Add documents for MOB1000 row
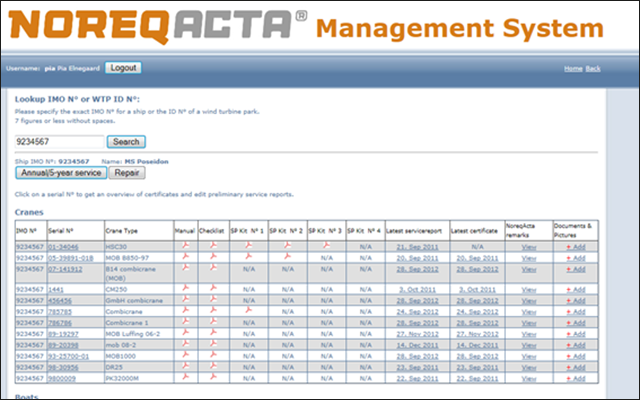 576,356
